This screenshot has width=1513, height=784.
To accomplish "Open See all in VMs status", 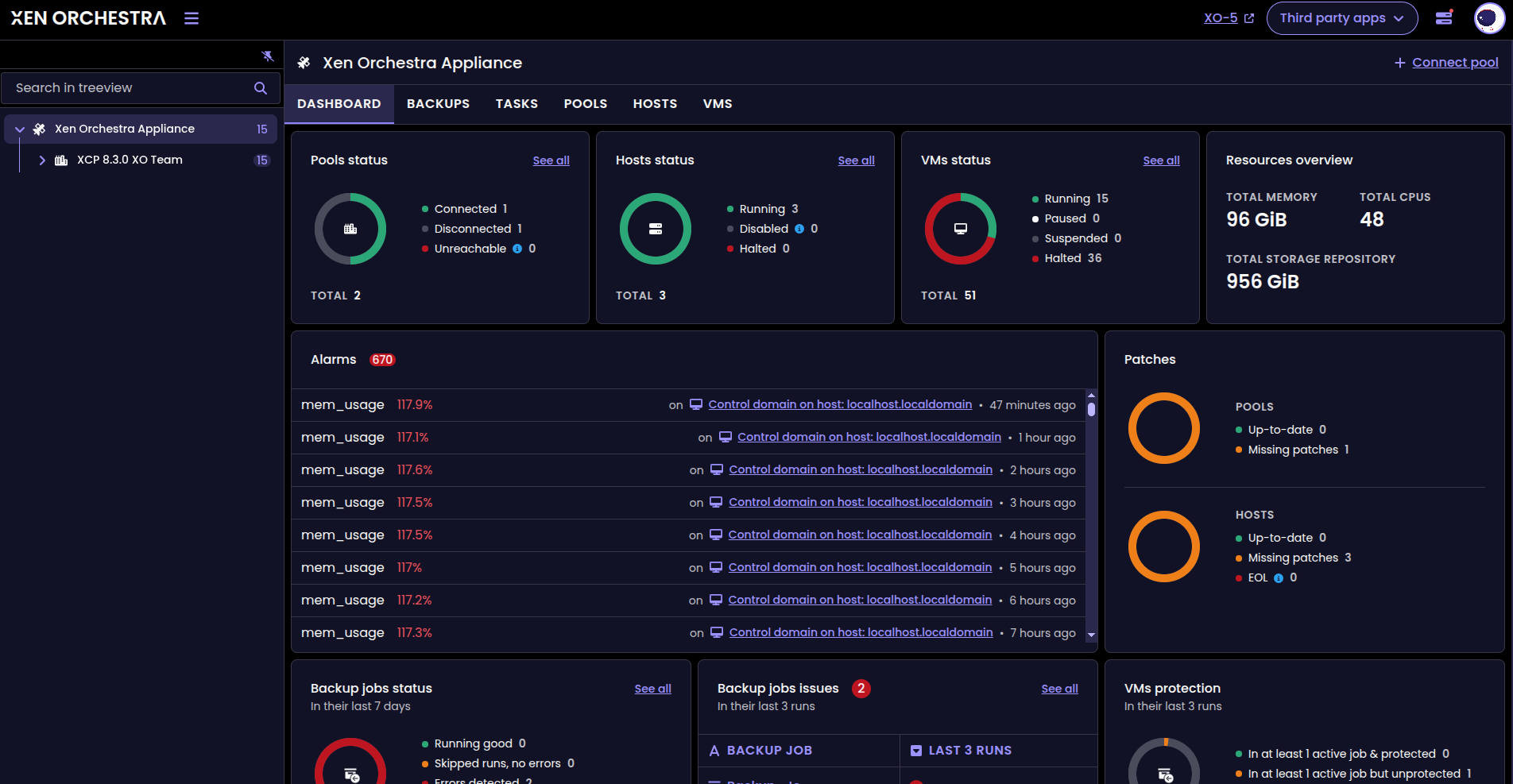I will (1161, 160).
